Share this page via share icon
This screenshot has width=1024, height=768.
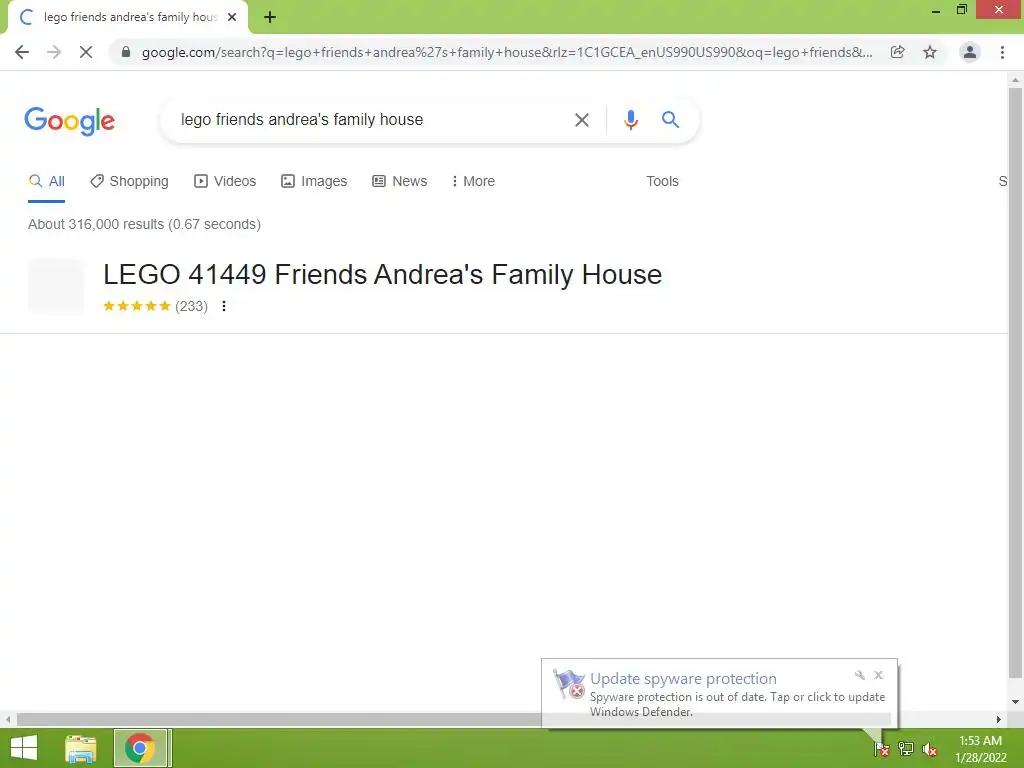pyautogui.click(x=898, y=52)
